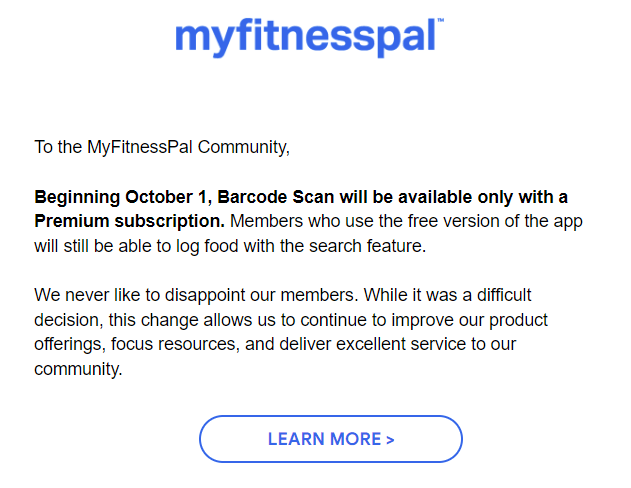Click the arrow chevron in LEARN MORE
Screen dimensions: 631x488
pyautogui.click(x=390, y=440)
